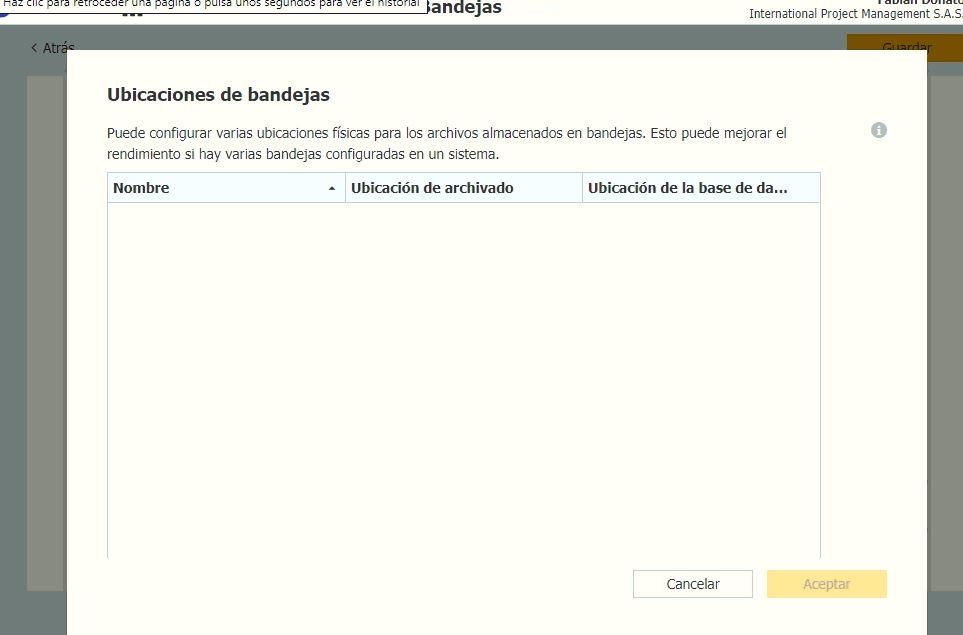The height and width of the screenshot is (635, 963).
Task: Click the dimmed Guardar button
Action: [x=905, y=47]
